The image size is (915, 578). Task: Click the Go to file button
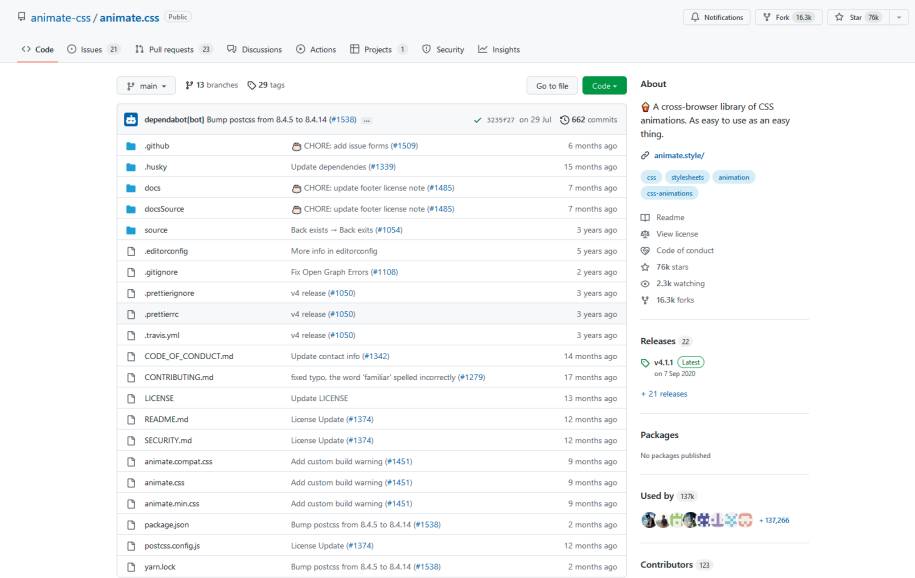click(552, 86)
